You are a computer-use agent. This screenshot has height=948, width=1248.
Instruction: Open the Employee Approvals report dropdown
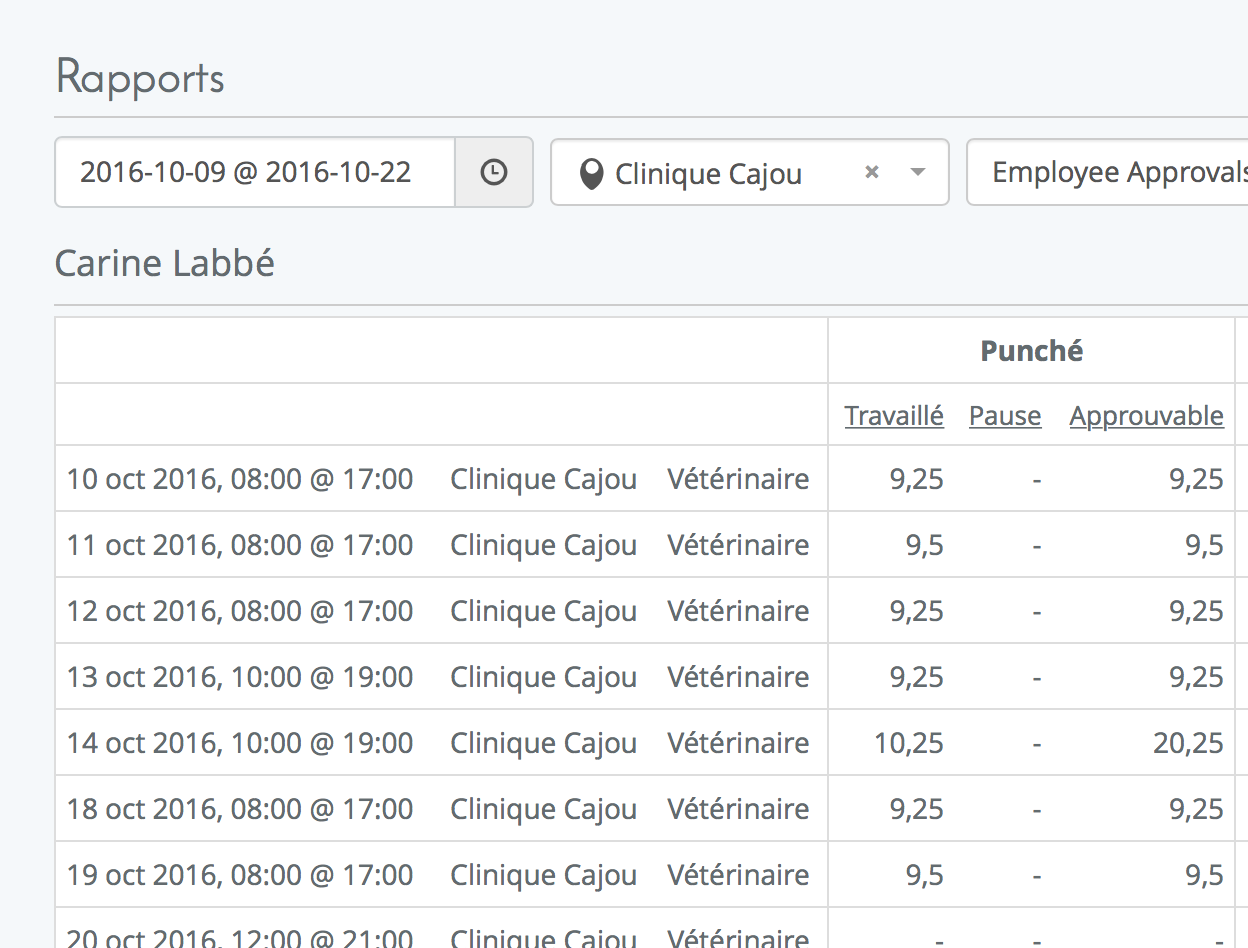click(1110, 172)
